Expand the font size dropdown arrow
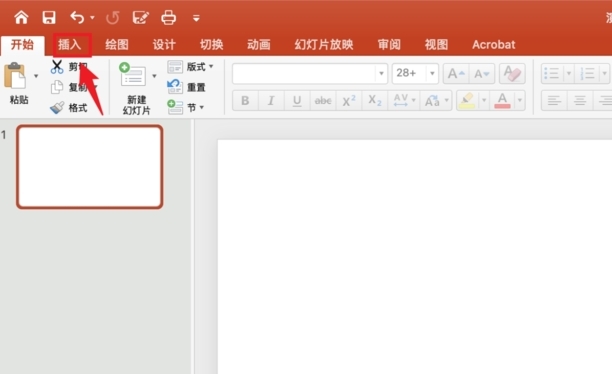 [432, 73]
